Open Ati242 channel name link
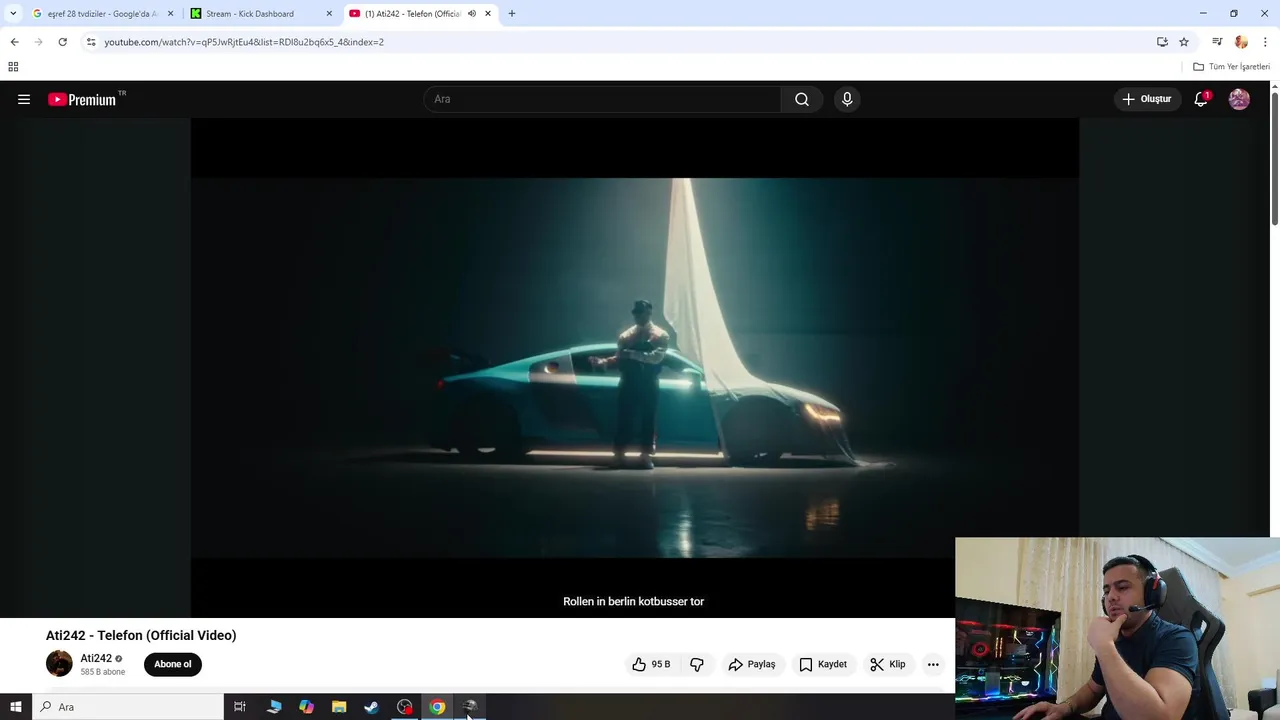The width and height of the screenshot is (1280, 720). point(96,658)
